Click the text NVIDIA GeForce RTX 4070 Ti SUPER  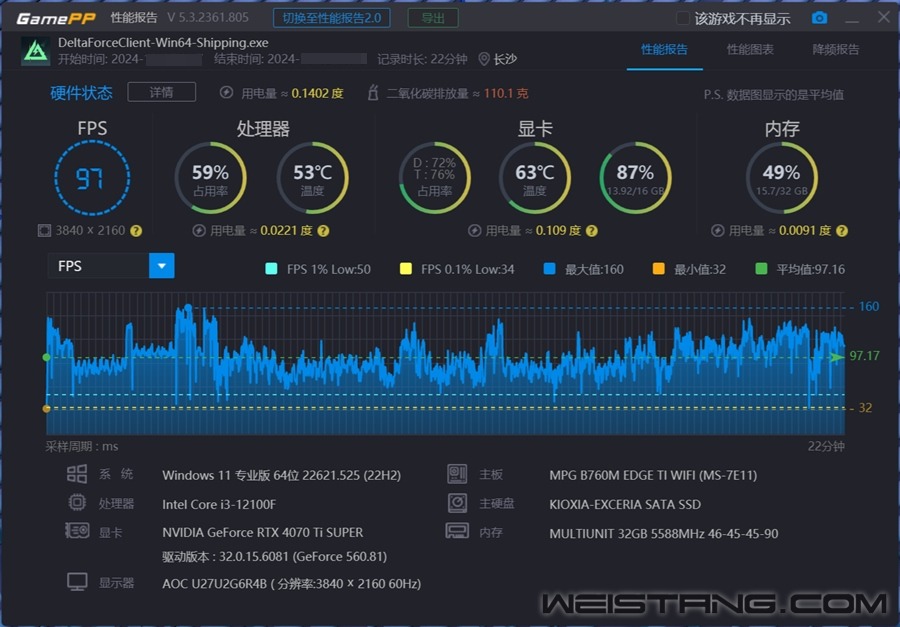(262, 532)
